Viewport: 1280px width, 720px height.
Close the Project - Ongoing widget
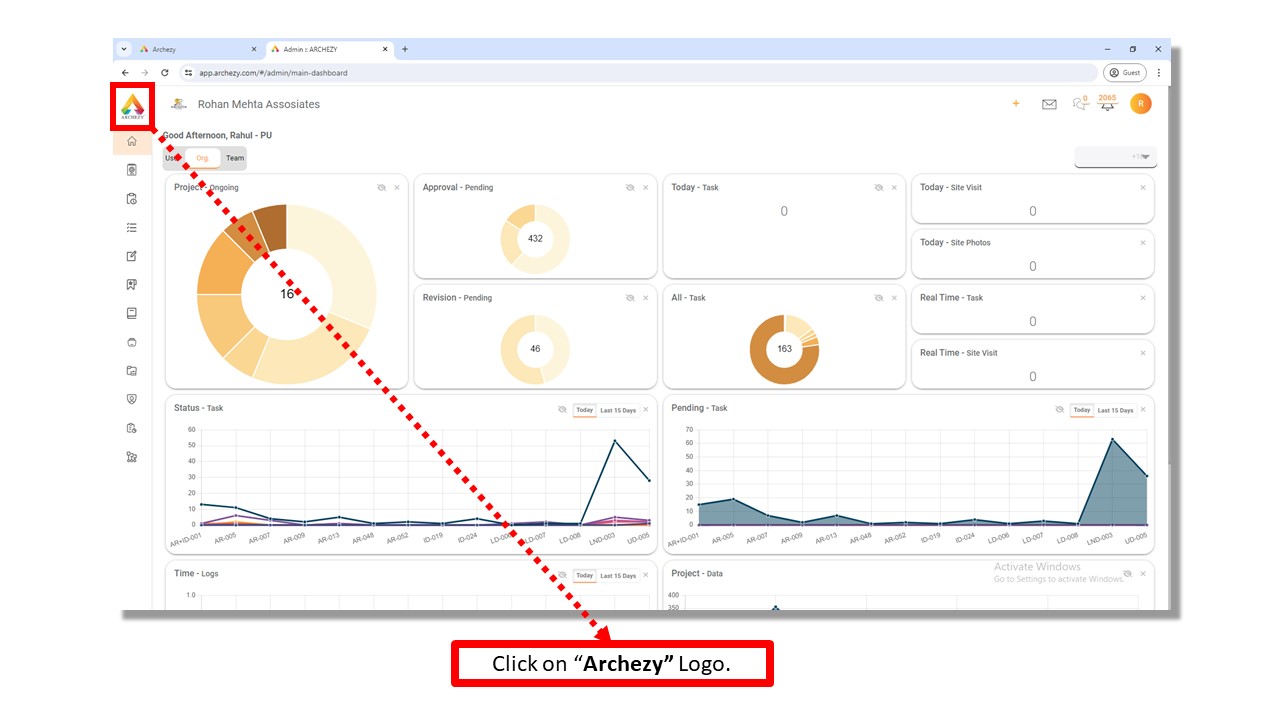pyautogui.click(x=397, y=188)
